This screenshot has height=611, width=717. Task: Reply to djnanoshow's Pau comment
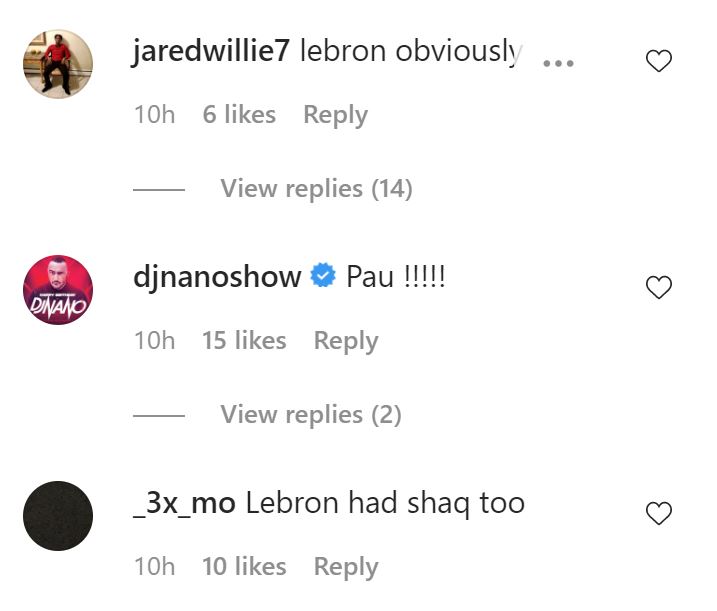[346, 341]
